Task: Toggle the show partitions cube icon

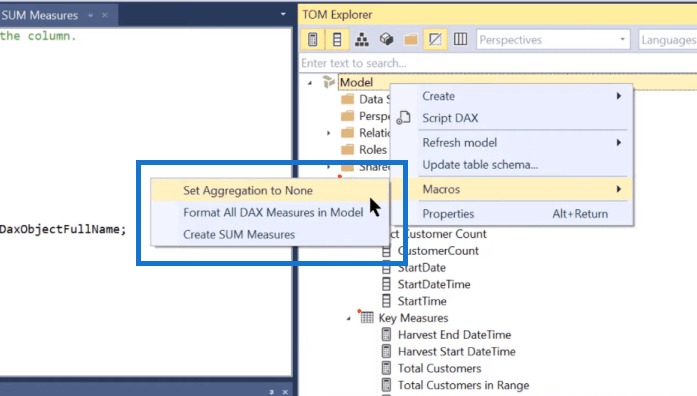Action: (386, 40)
